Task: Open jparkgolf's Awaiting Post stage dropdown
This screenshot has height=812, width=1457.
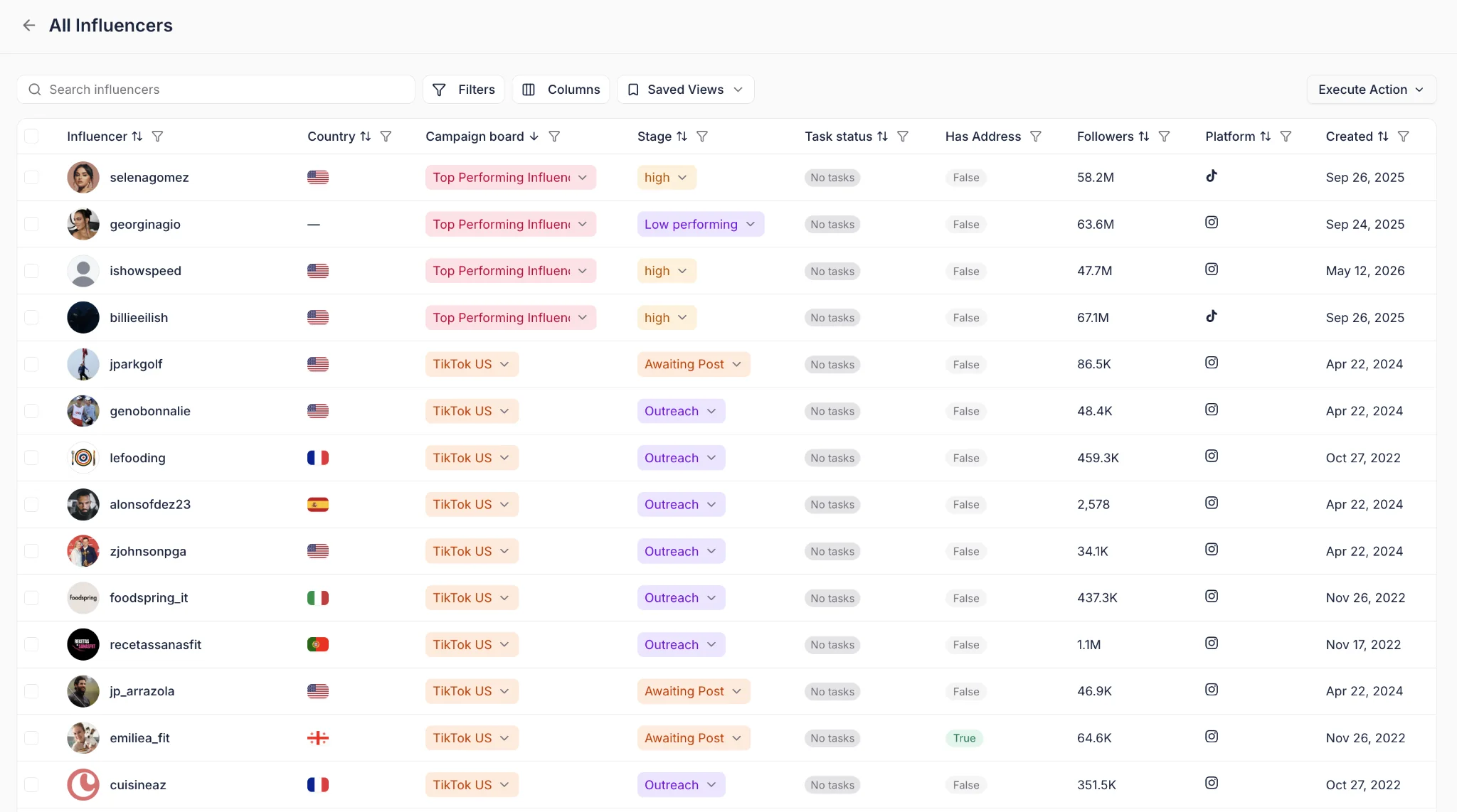Action: pos(693,364)
